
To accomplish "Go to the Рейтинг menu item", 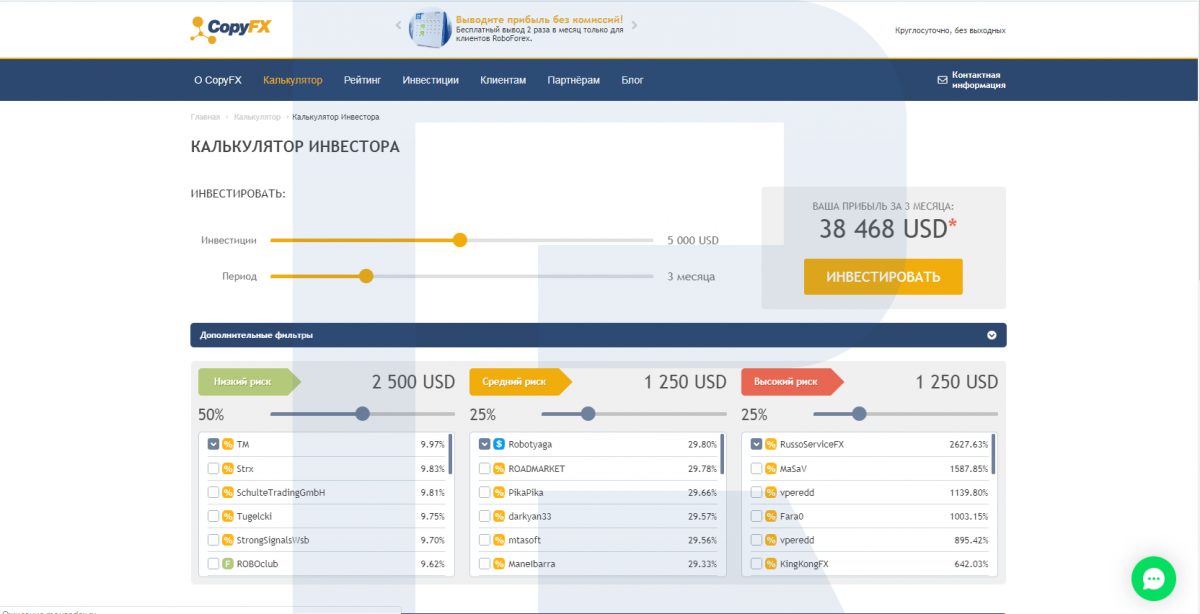I will coord(362,80).
